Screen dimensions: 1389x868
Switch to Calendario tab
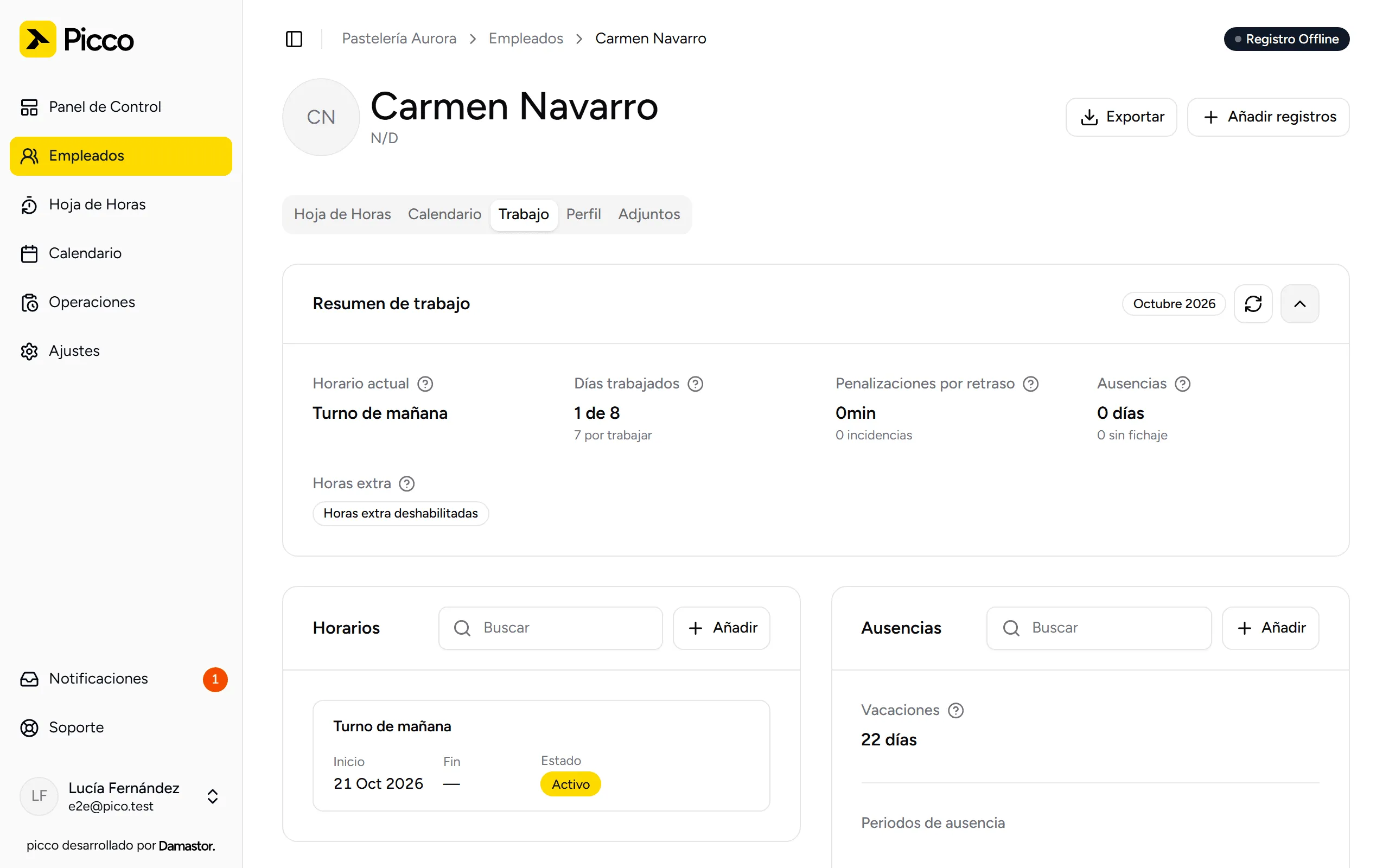(x=444, y=214)
